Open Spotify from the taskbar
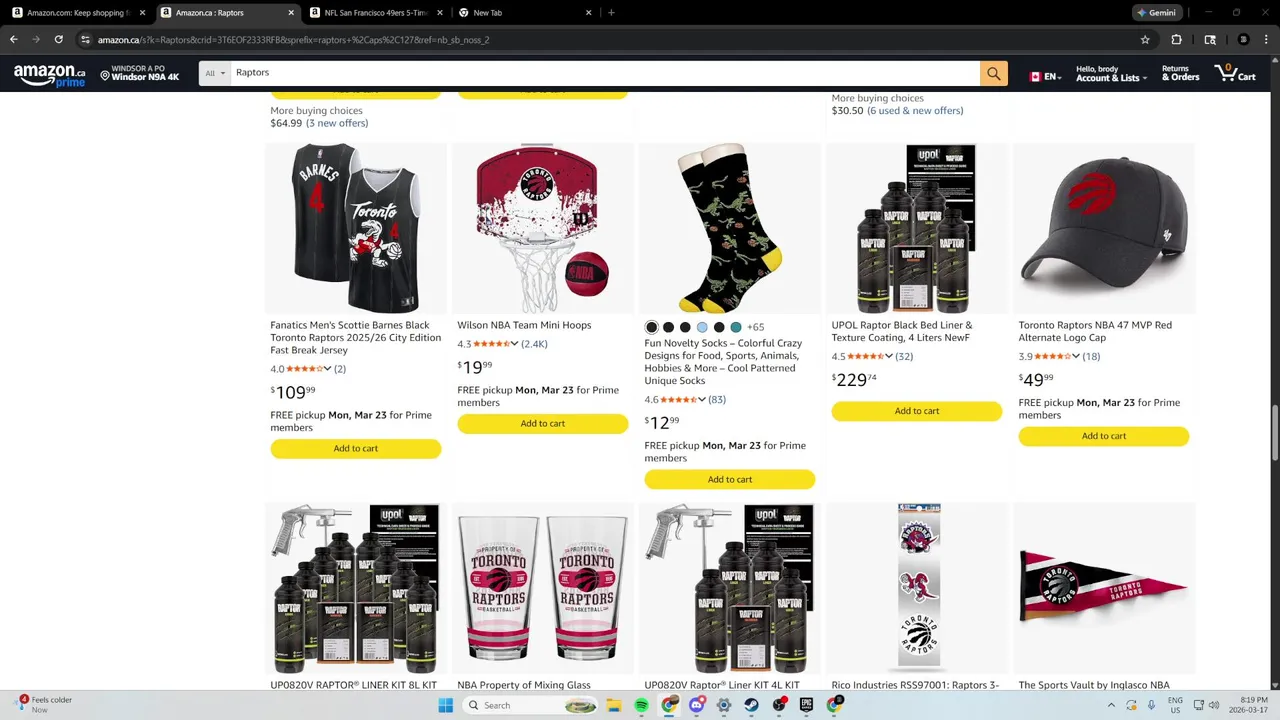Image resolution: width=1280 pixels, height=720 pixels. point(642,705)
